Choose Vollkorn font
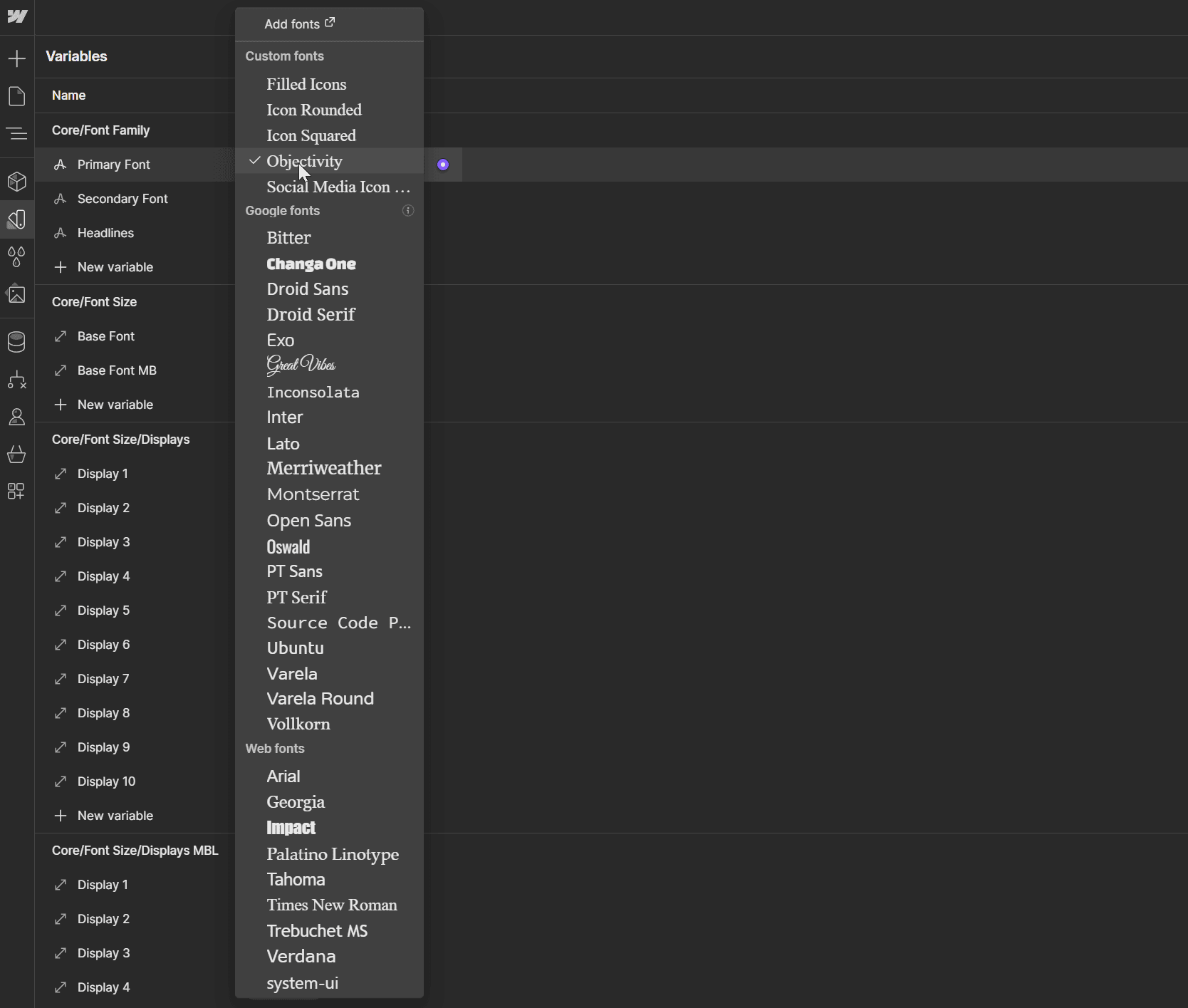Image resolution: width=1188 pixels, height=1008 pixels. pos(329,724)
